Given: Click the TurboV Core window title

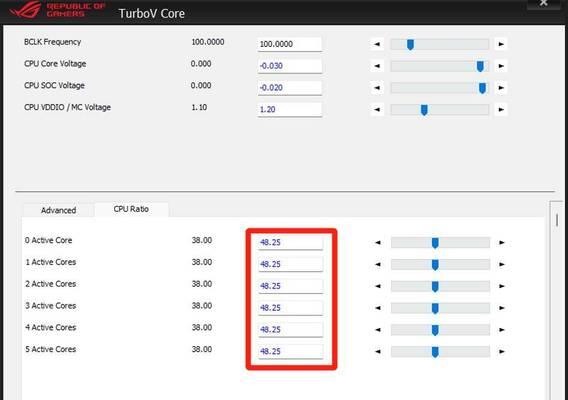Looking at the screenshot, I should [152, 13].
